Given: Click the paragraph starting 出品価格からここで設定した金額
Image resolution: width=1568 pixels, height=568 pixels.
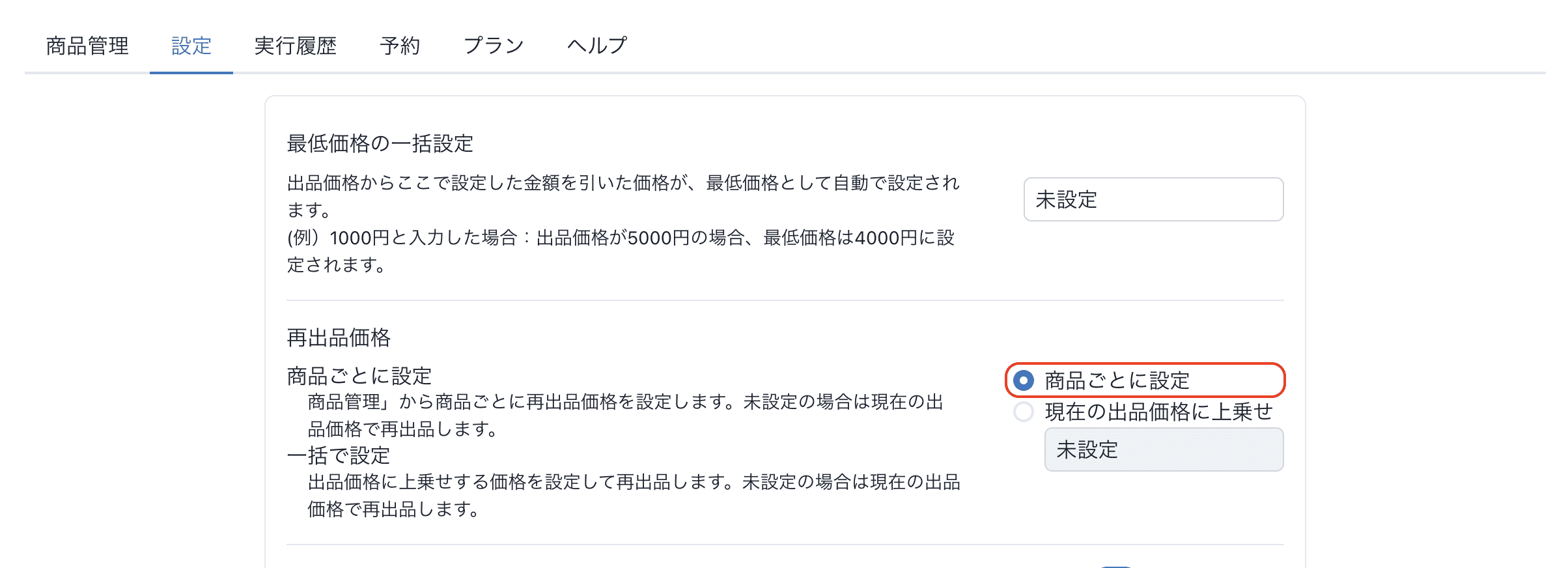Looking at the screenshot, I should pyautogui.click(x=623, y=183).
